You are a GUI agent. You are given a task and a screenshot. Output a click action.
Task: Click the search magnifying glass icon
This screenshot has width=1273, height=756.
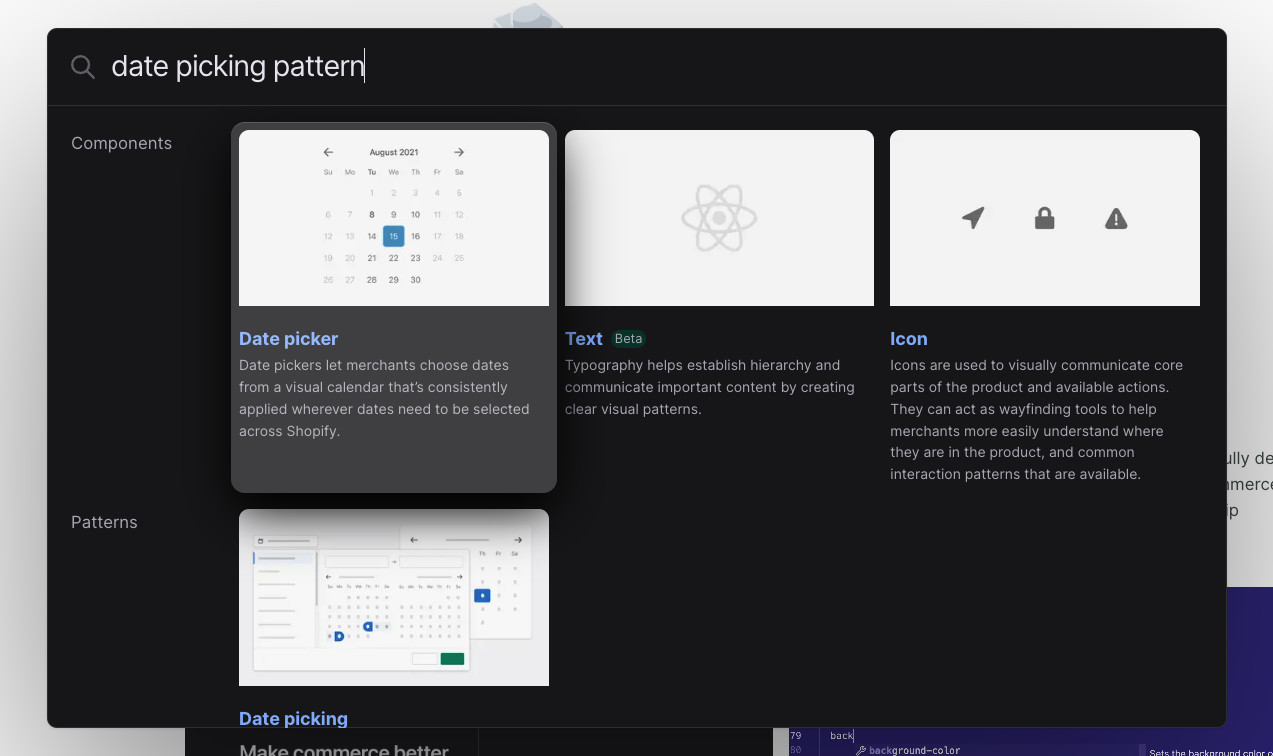[83, 66]
